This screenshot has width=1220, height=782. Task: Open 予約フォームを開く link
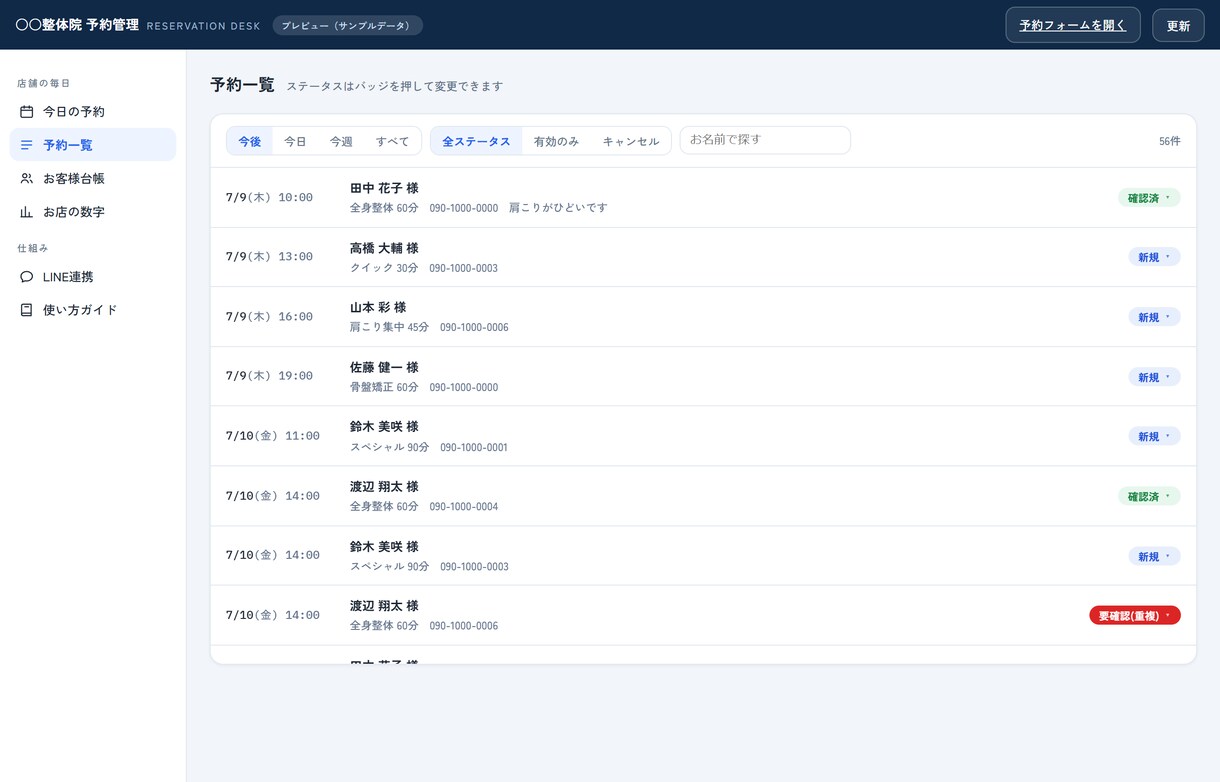(1073, 25)
